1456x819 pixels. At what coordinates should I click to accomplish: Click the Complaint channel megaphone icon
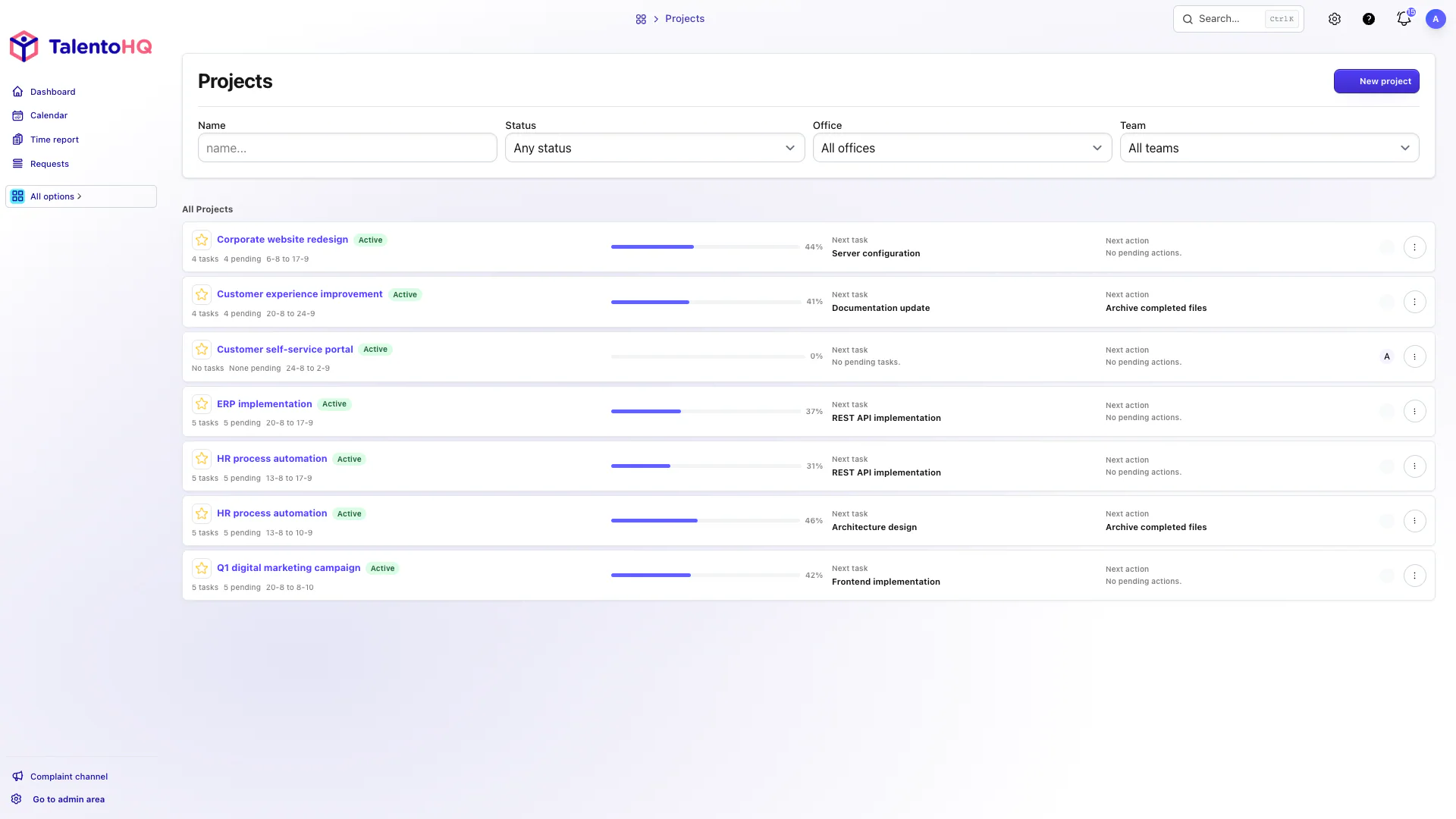pyautogui.click(x=17, y=777)
